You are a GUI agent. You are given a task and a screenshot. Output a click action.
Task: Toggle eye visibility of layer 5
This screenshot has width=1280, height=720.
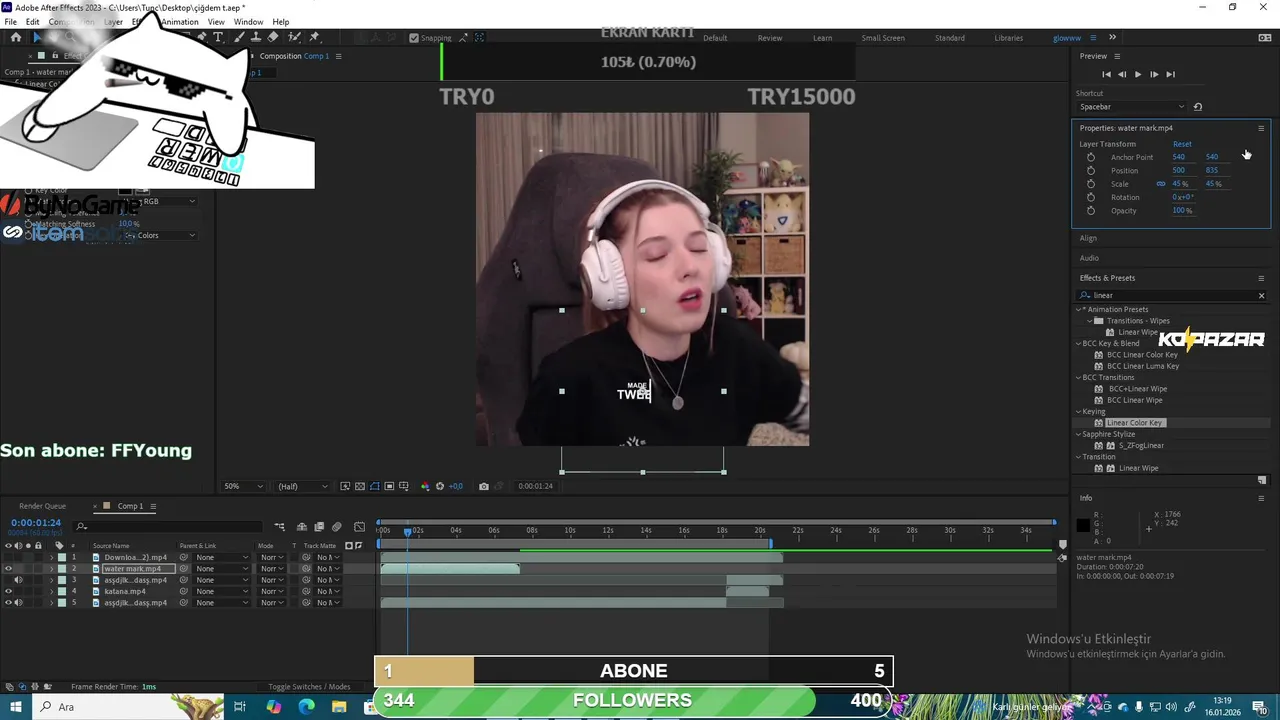[8, 603]
